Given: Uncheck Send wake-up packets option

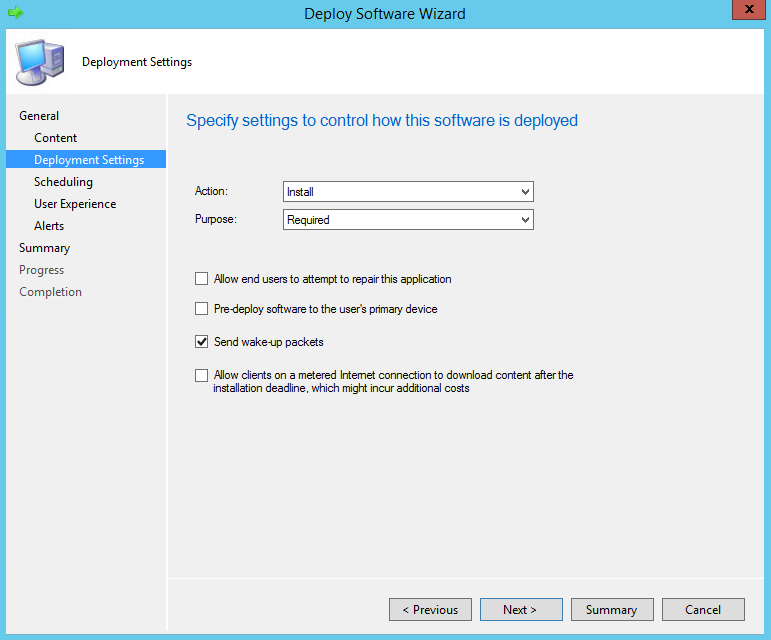Looking at the screenshot, I should pos(202,342).
